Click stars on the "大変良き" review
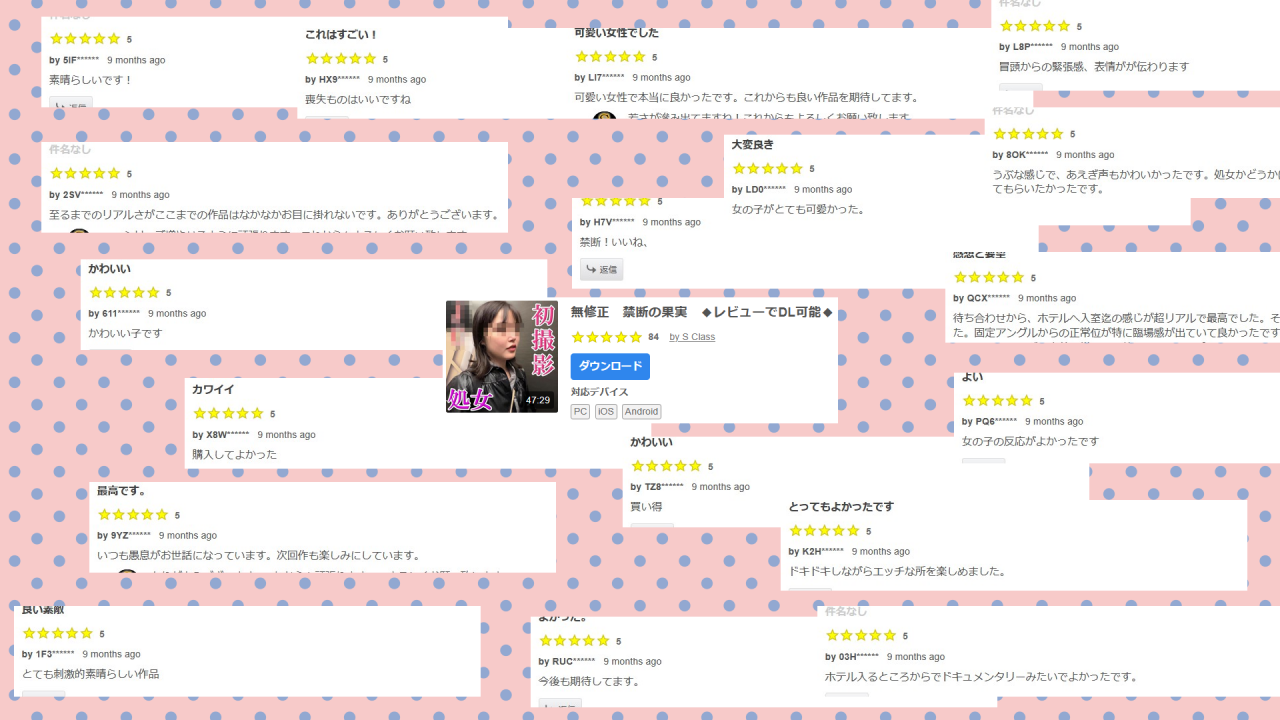 [767, 169]
